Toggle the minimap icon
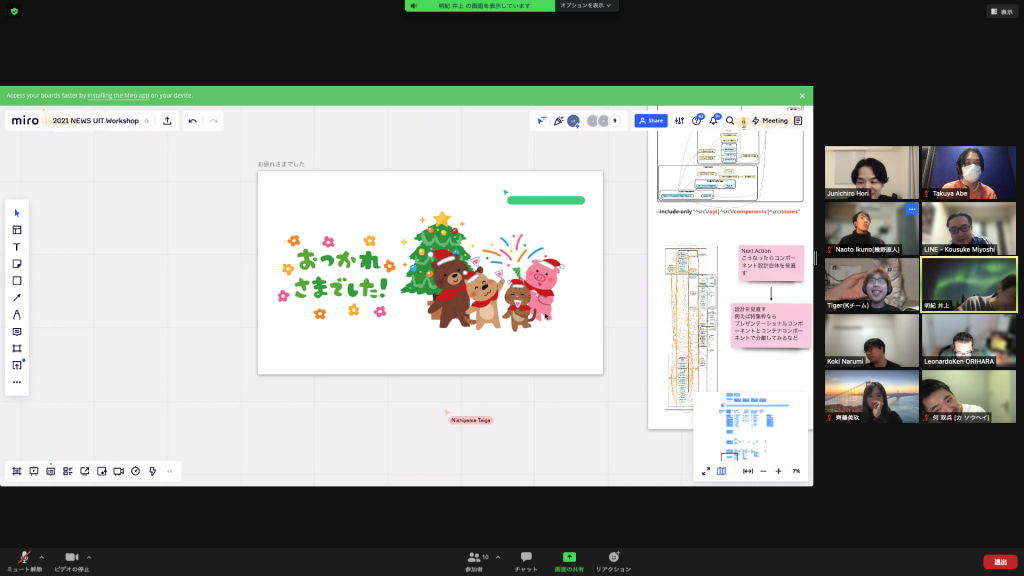 pyautogui.click(x=722, y=471)
